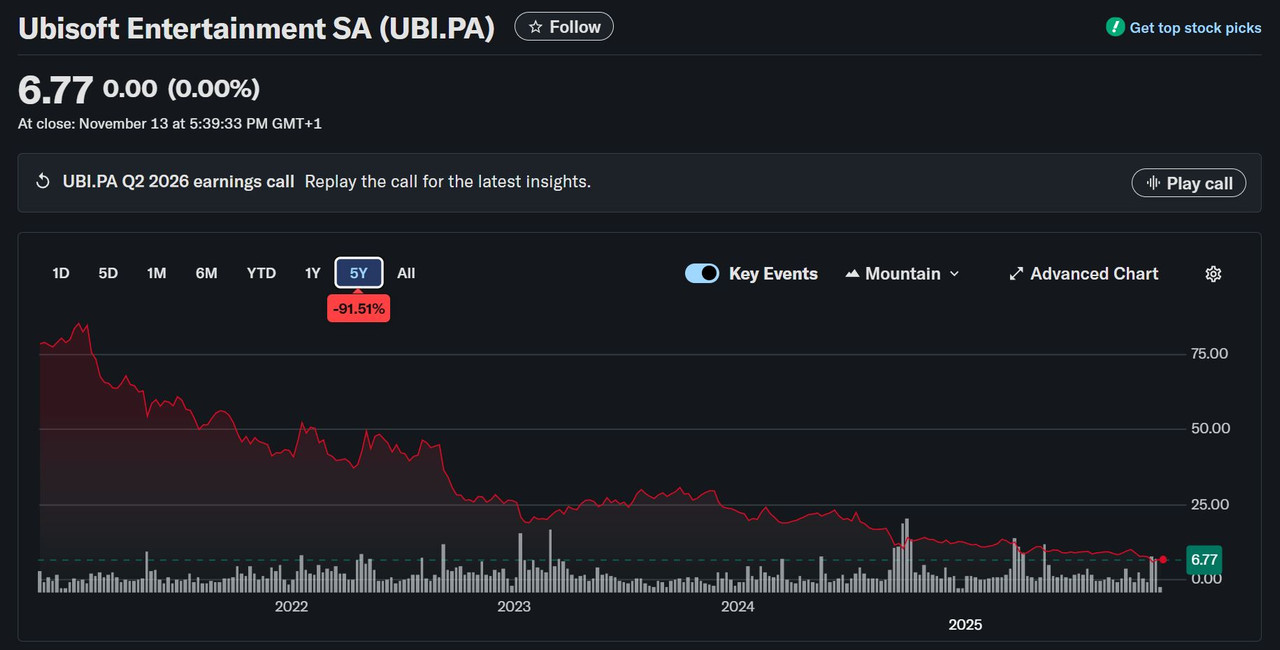Choose the 1Y range
The image size is (1280, 650).
(313, 273)
